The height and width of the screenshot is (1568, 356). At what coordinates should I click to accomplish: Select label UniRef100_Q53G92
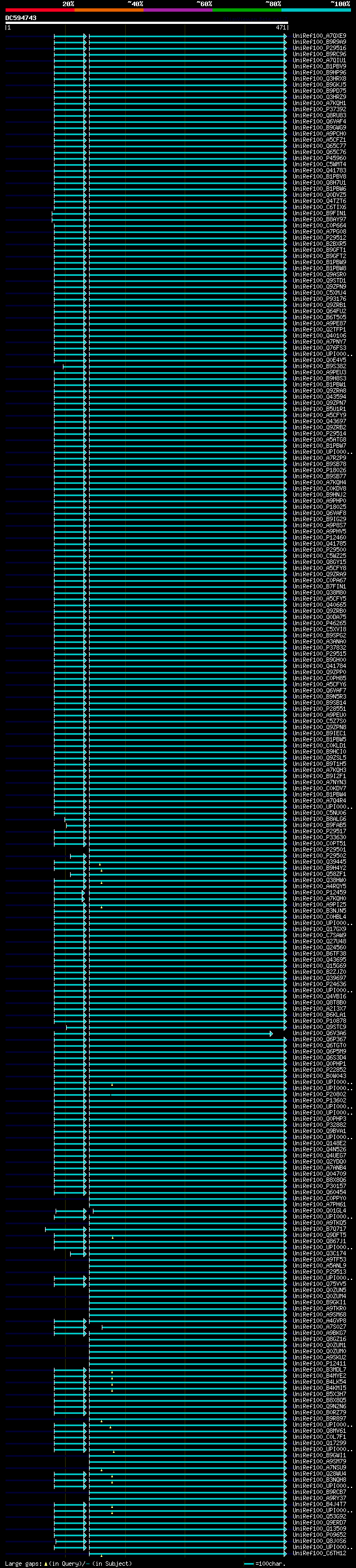[319, 1517]
